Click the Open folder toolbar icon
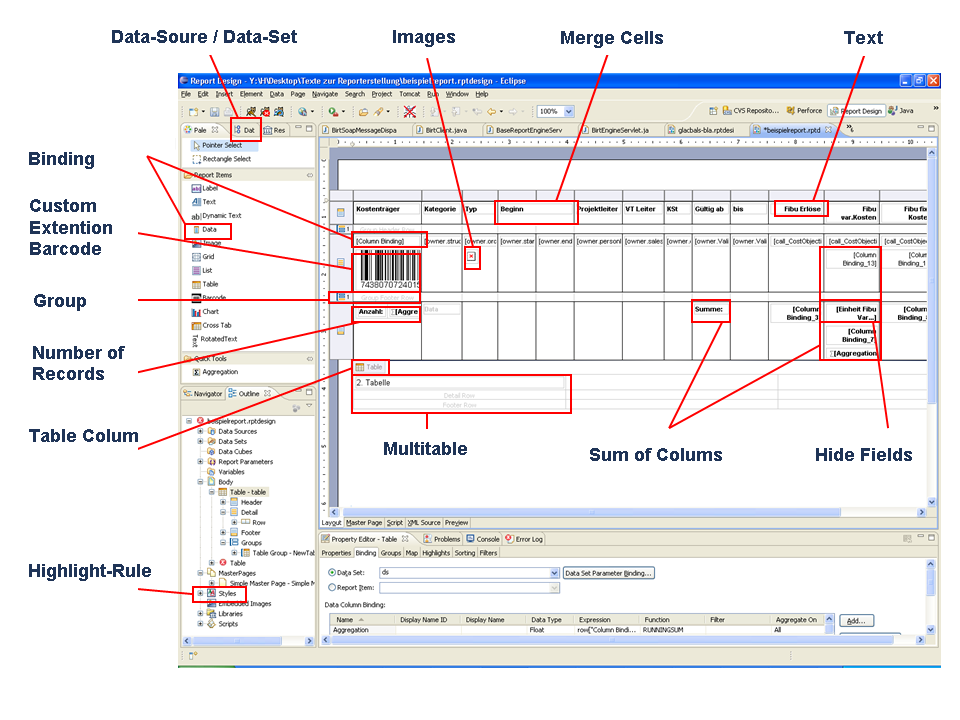Image resolution: width=960 pixels, height=720 pixels. click(x=363, y=111)
